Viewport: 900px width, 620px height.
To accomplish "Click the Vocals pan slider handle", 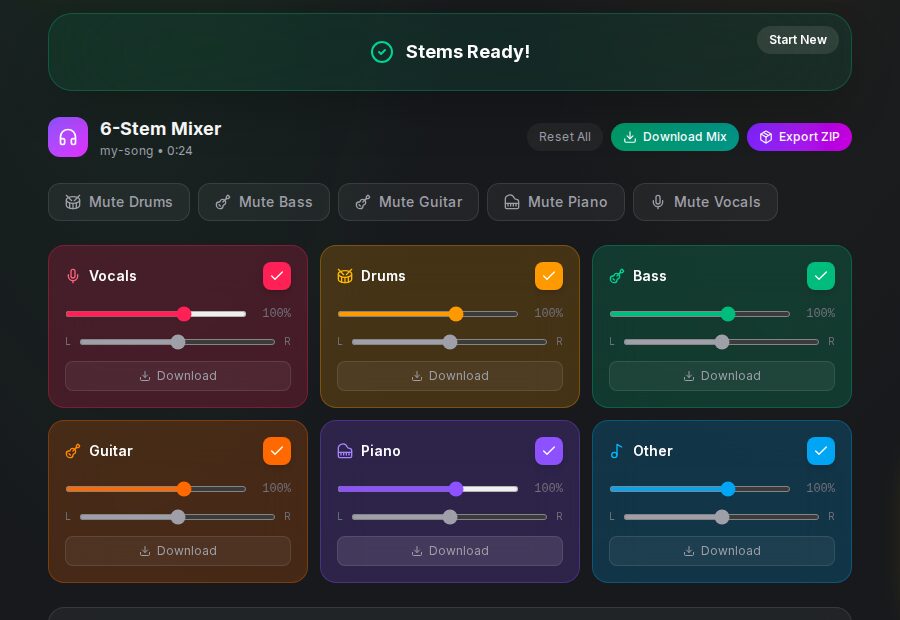I will point(178,342).
